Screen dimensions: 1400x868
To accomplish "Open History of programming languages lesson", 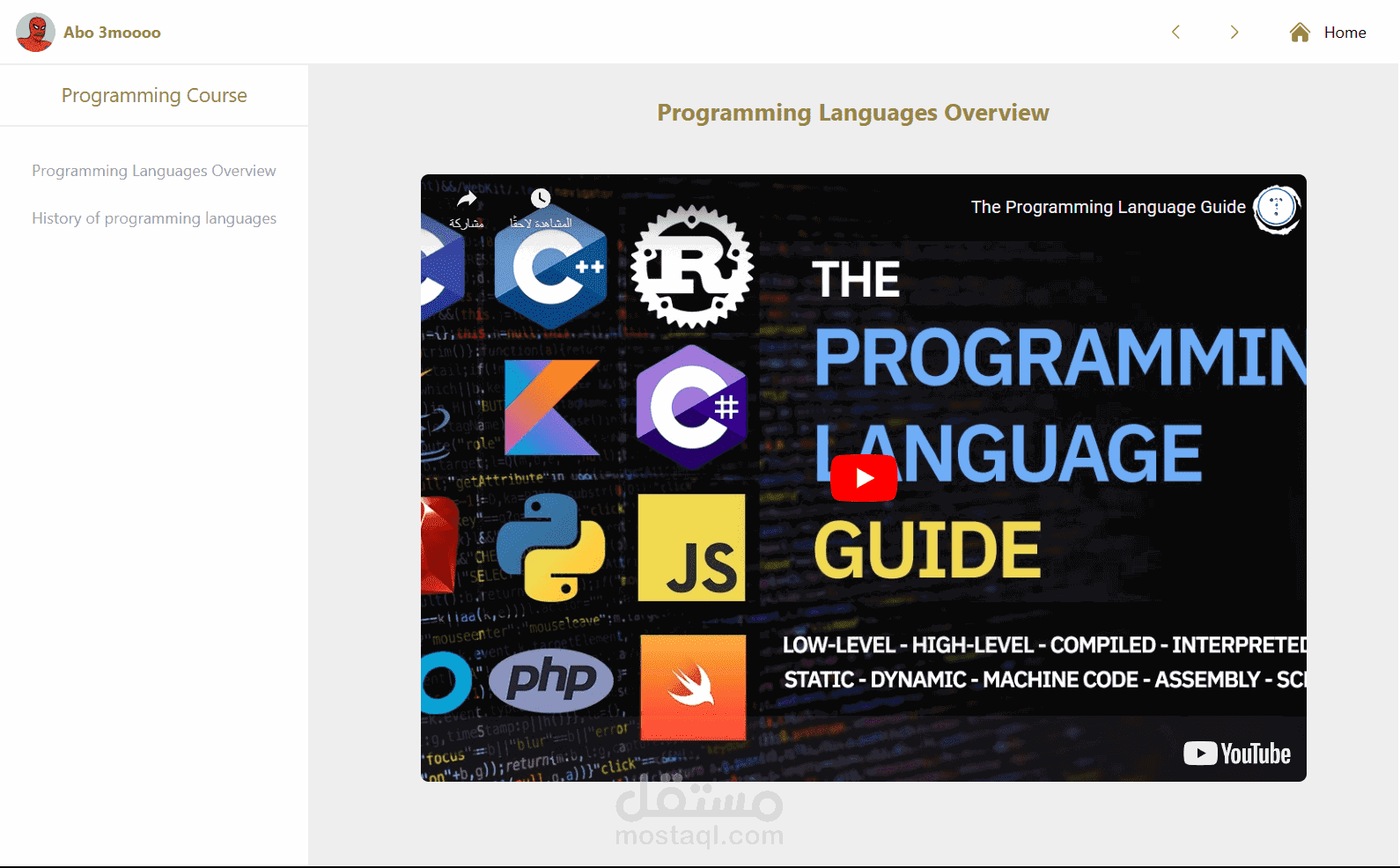I will (x=154, y=218).
